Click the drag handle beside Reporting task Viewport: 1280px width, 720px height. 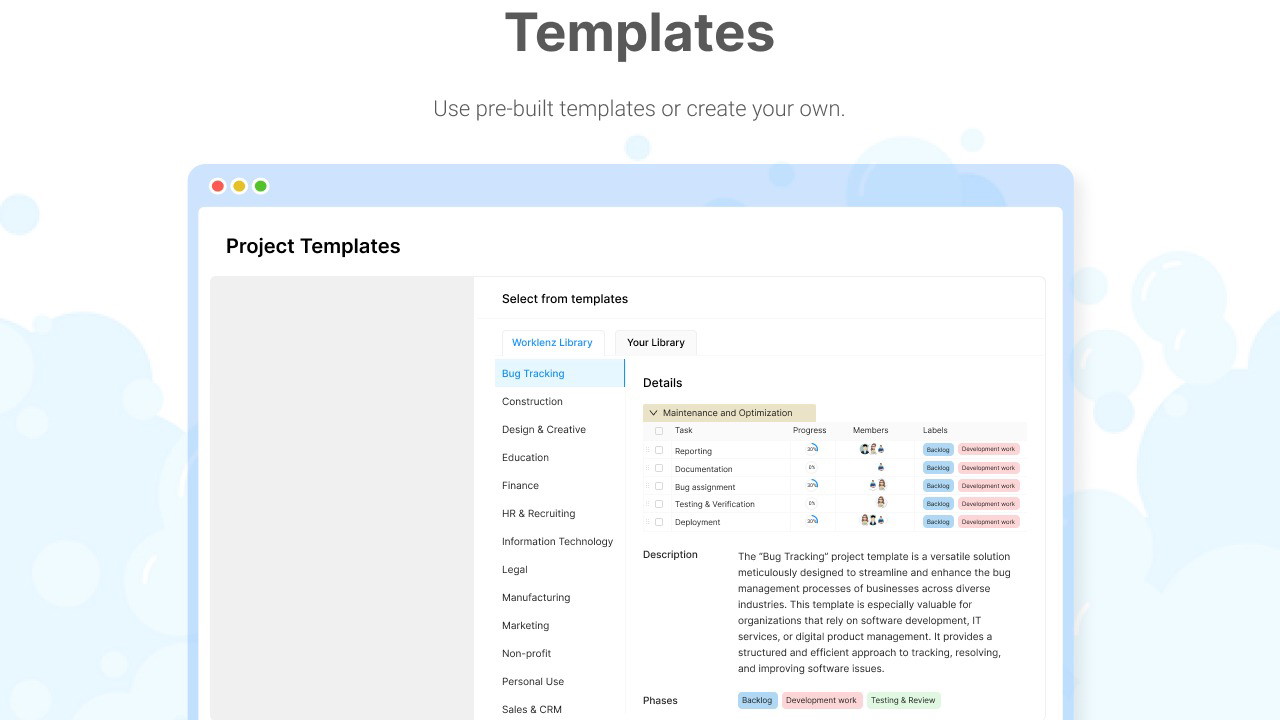pos(647,450)
